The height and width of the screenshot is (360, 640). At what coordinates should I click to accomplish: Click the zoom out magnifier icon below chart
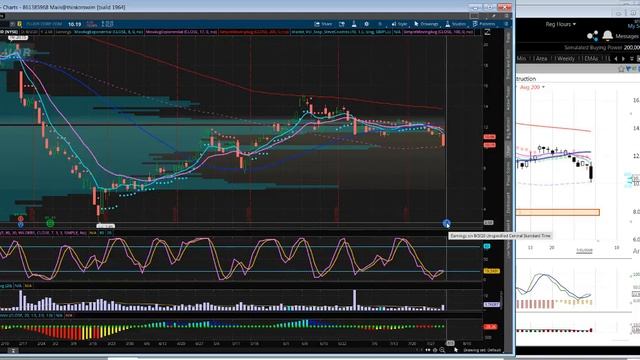tap(442, 350)
